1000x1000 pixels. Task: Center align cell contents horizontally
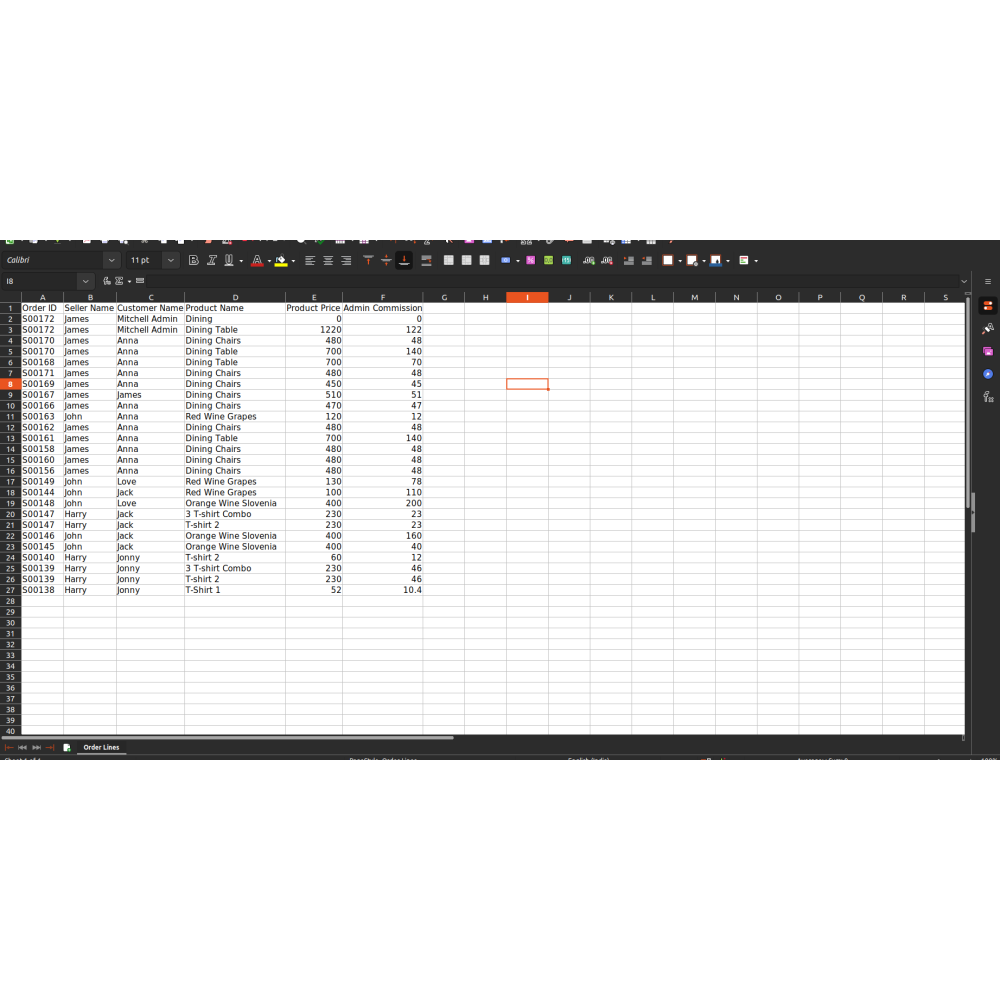(x=328, y=261)
